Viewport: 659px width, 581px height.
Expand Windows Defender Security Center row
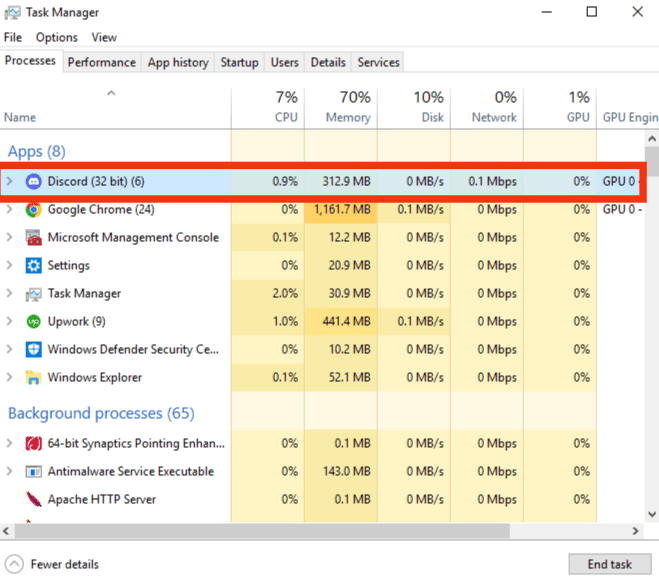tap(10, 349)
